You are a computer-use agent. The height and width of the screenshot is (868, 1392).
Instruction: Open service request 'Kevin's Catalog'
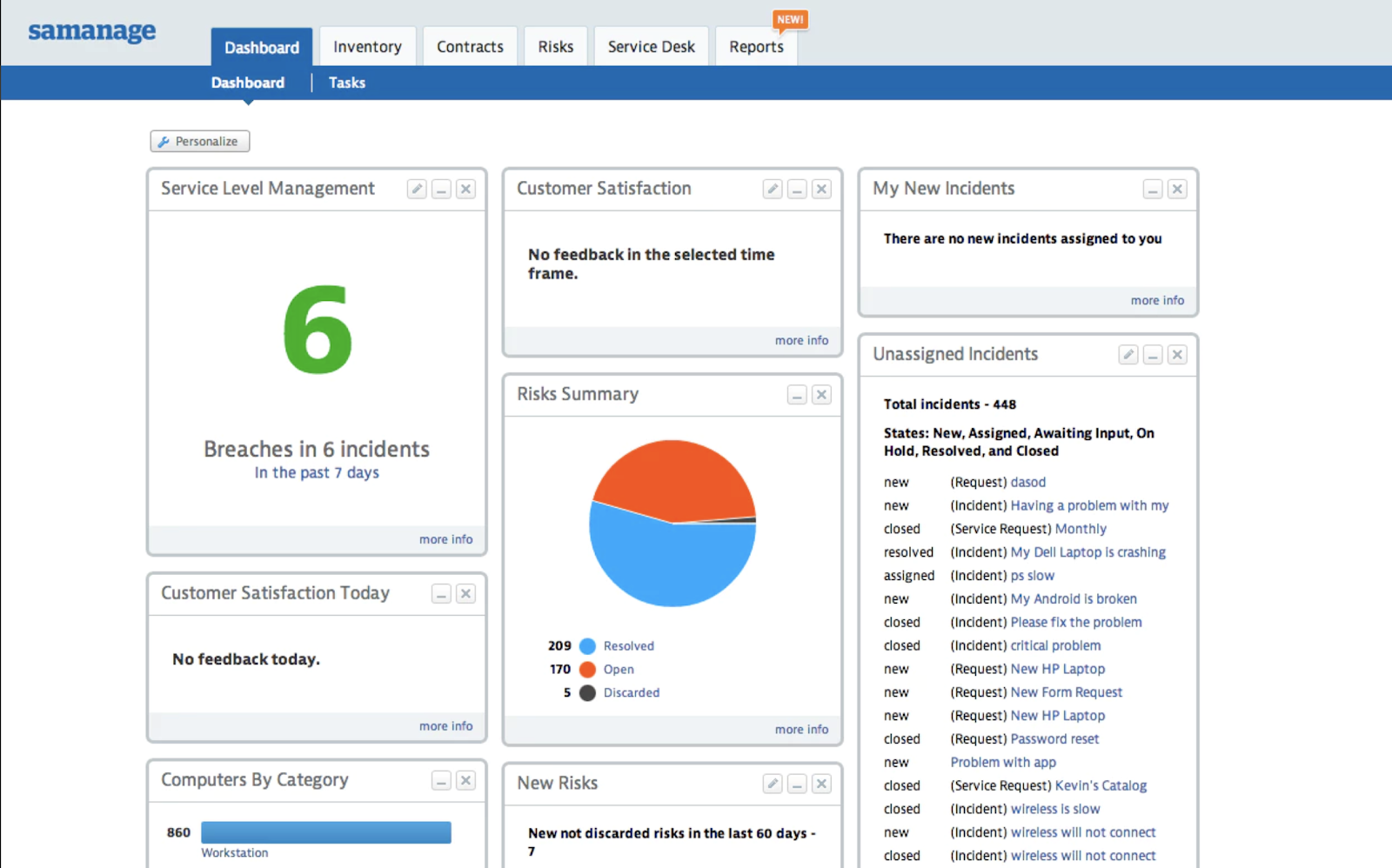point(1101,786)
